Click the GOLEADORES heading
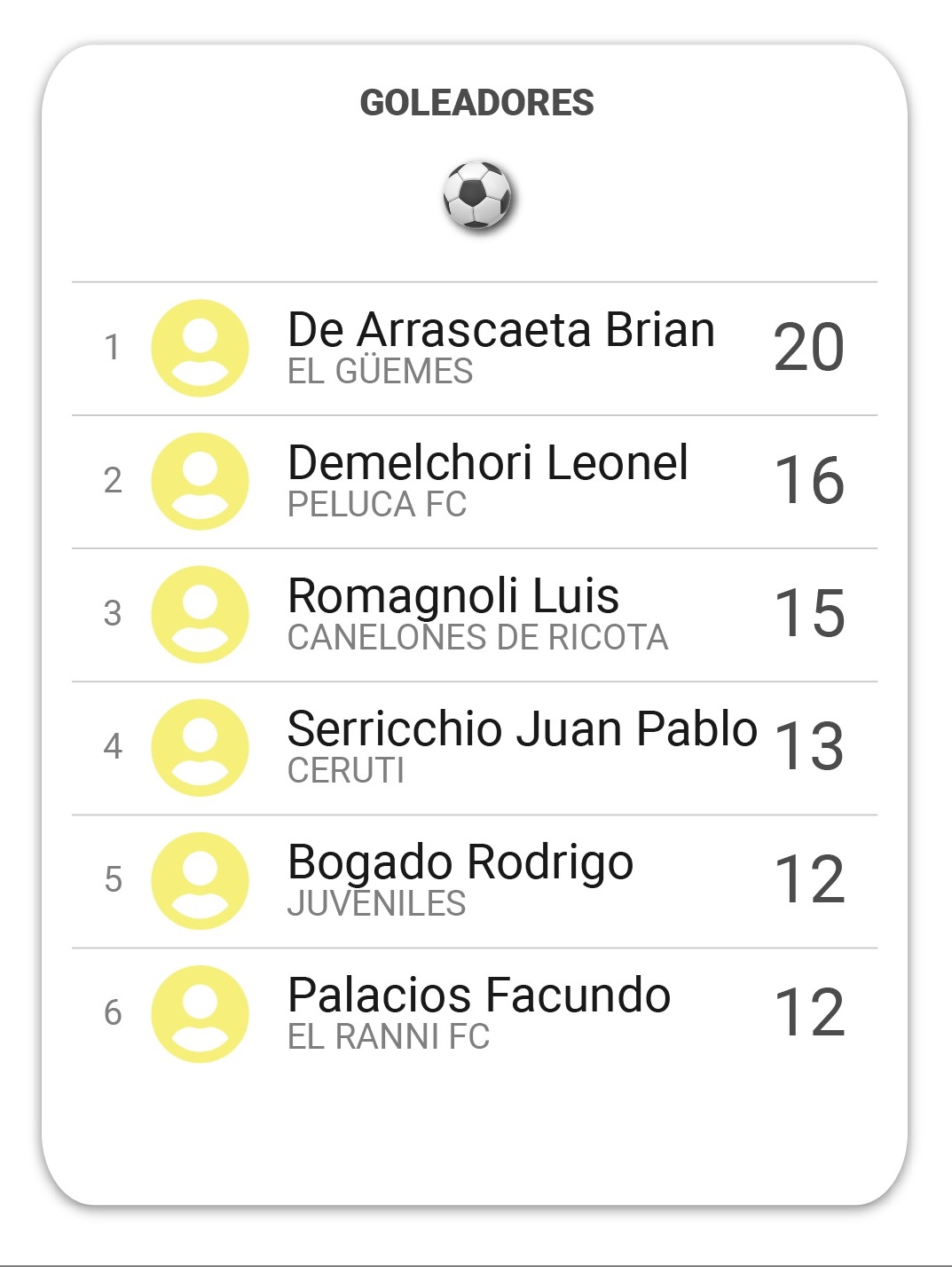952x1267 pixels. pyautogui.click(x=476, y=103)
